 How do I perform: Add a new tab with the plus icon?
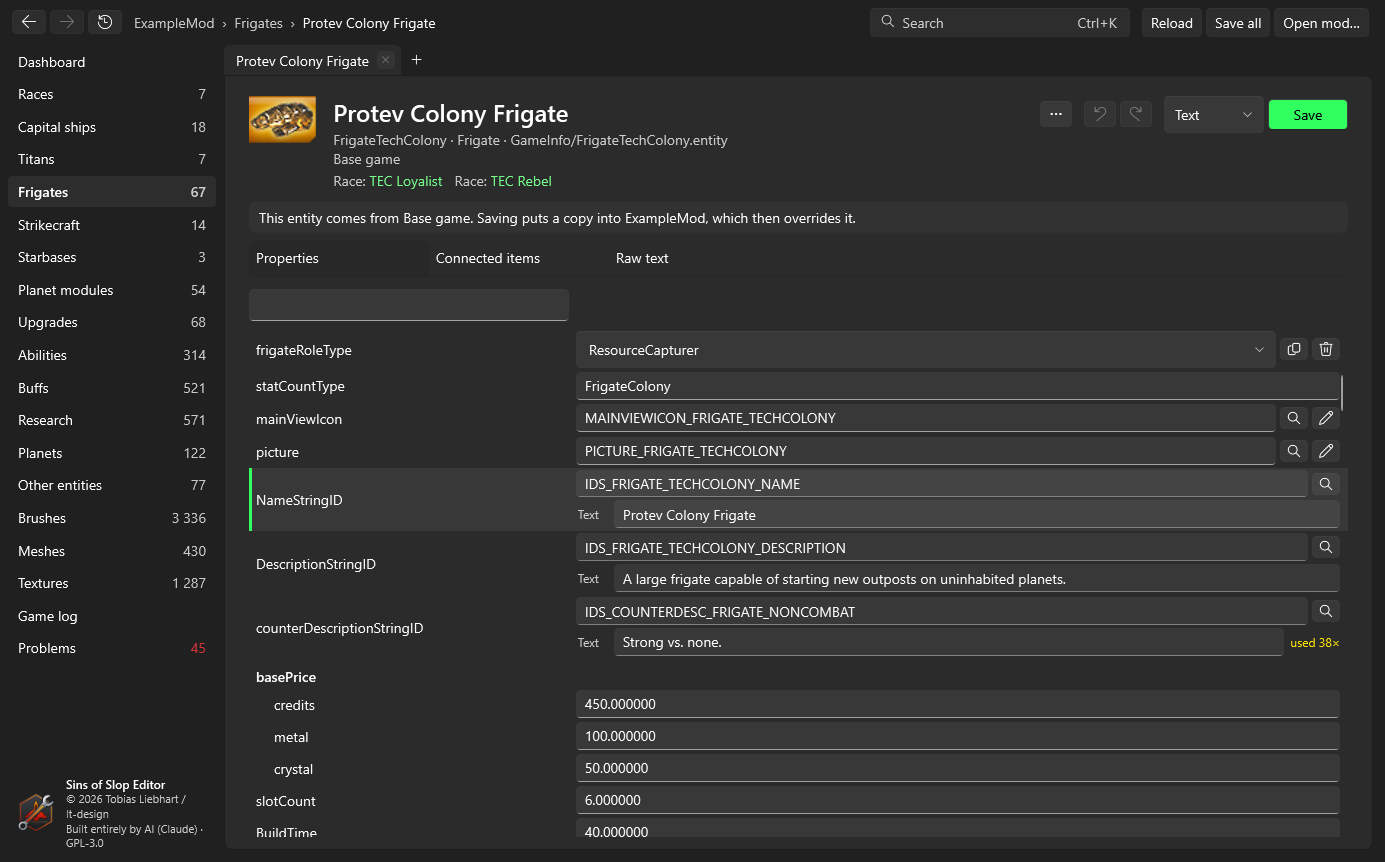click(417, 60)
